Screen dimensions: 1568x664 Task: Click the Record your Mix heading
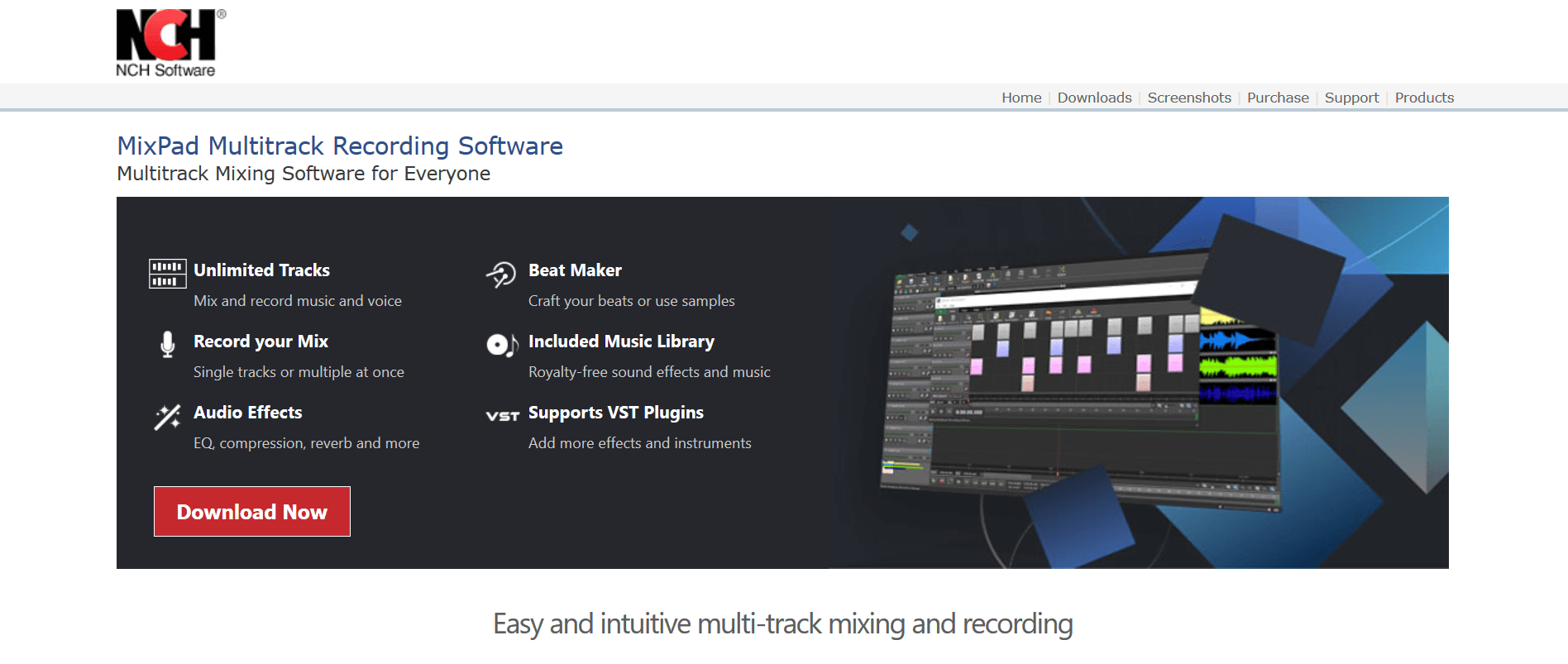(x=261, y=342)
